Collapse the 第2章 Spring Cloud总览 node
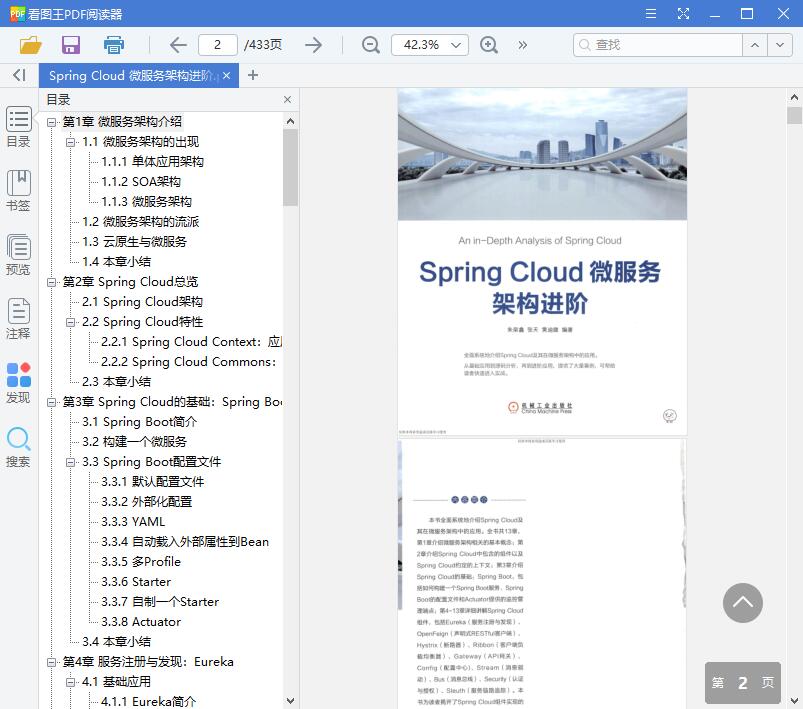Viewport: 803px width, 709px height. click(51, 282)
